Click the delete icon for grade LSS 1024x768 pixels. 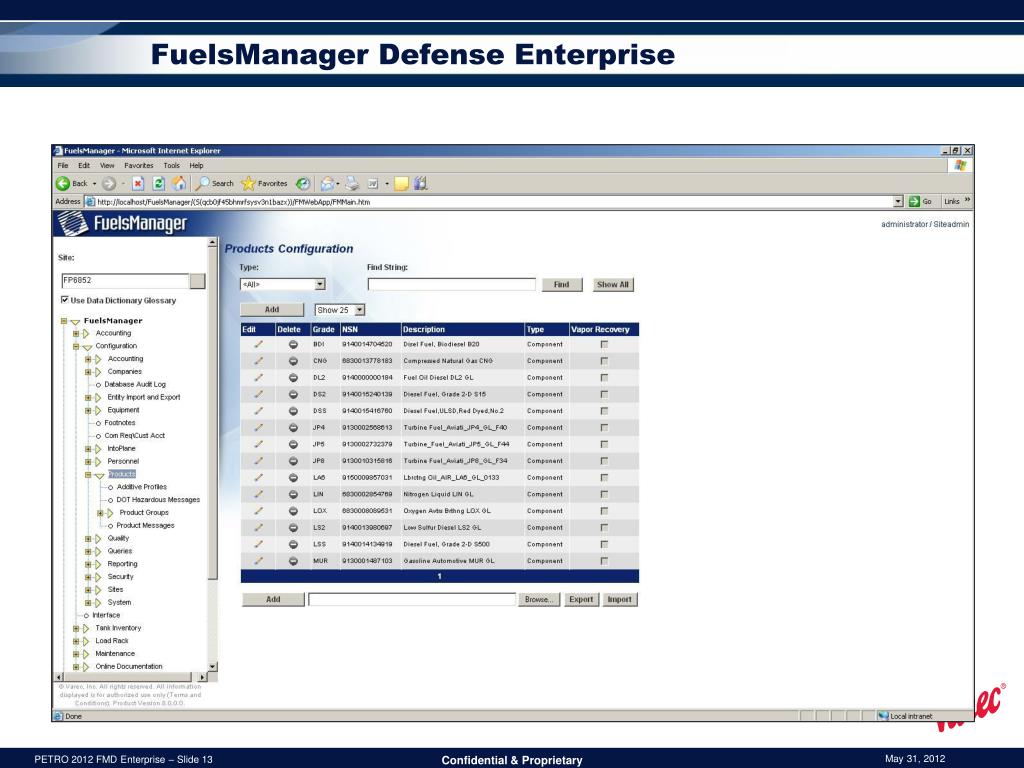click(293, 544)
